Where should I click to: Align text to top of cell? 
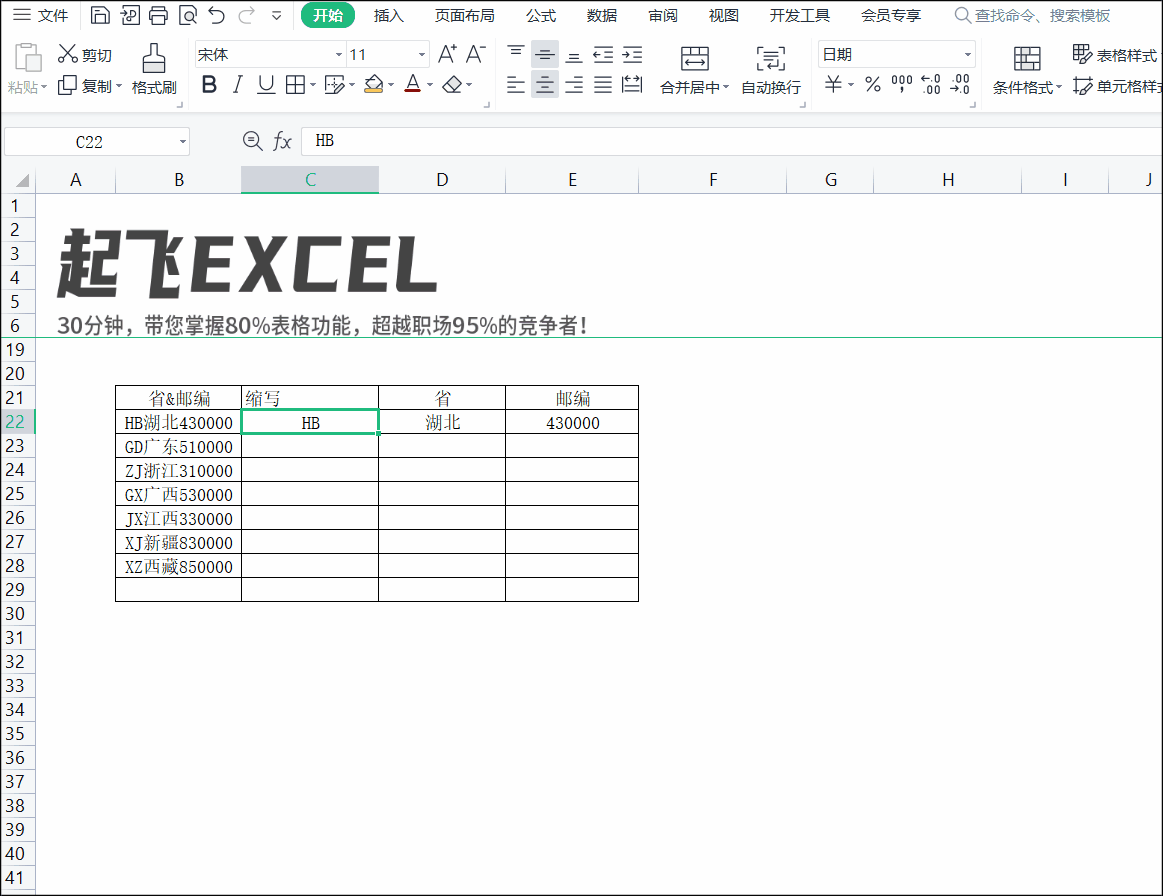(x=515, y=54)
